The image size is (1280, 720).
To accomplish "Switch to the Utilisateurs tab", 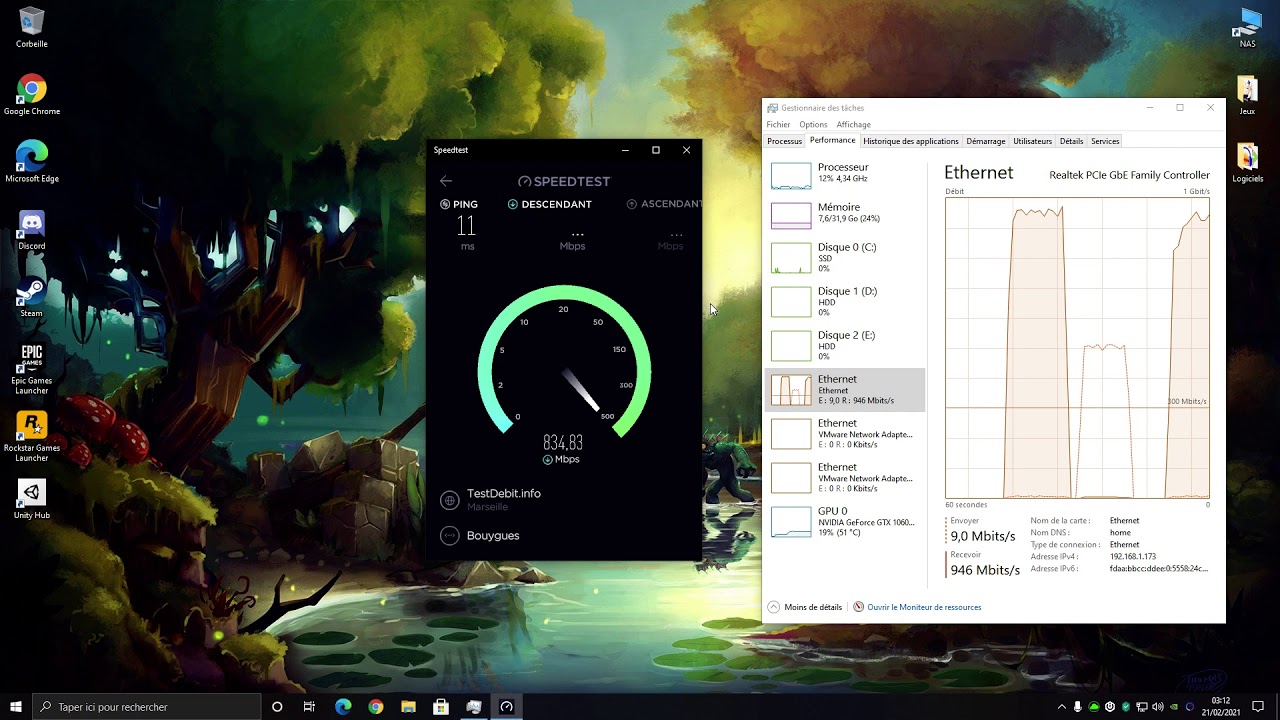I will (1032, 141).
